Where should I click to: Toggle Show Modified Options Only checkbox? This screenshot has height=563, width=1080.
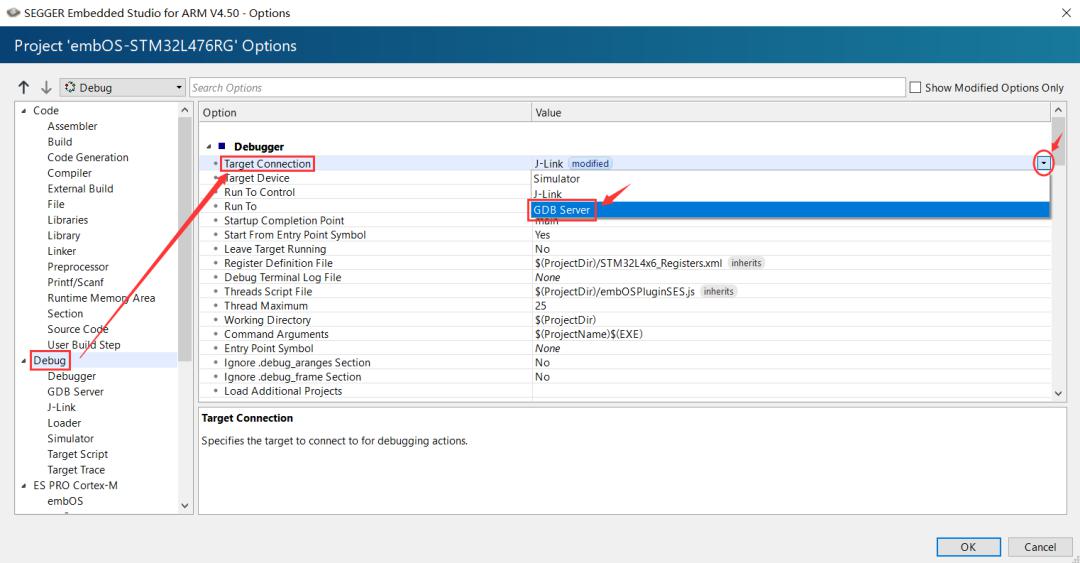tap(915, 88)
